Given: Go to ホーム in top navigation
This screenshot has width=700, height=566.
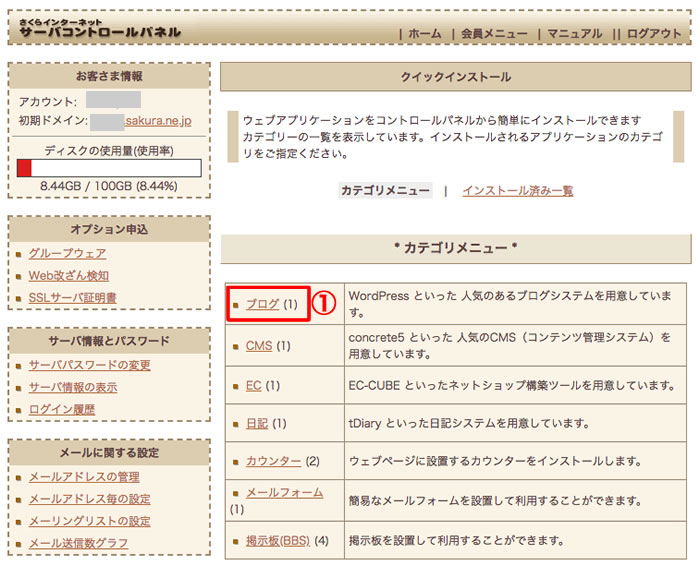Looking at the screenshot, I should [x=424, y=33].
